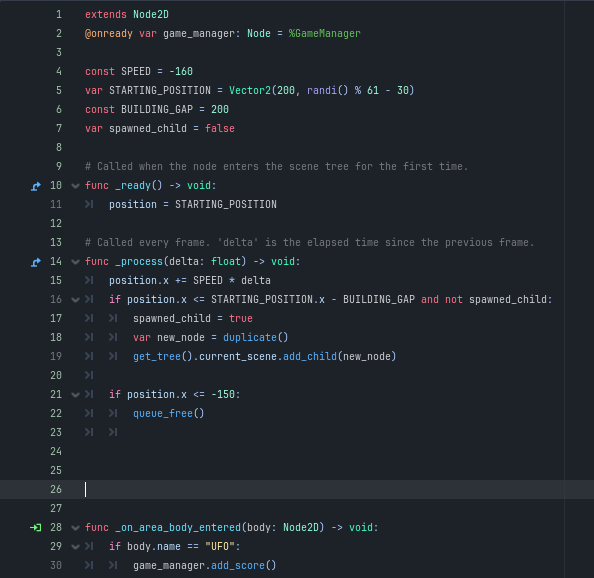Fold the position.x <= -150 if-block
This screenshot has width=594, height=578.
pos(75,395)
